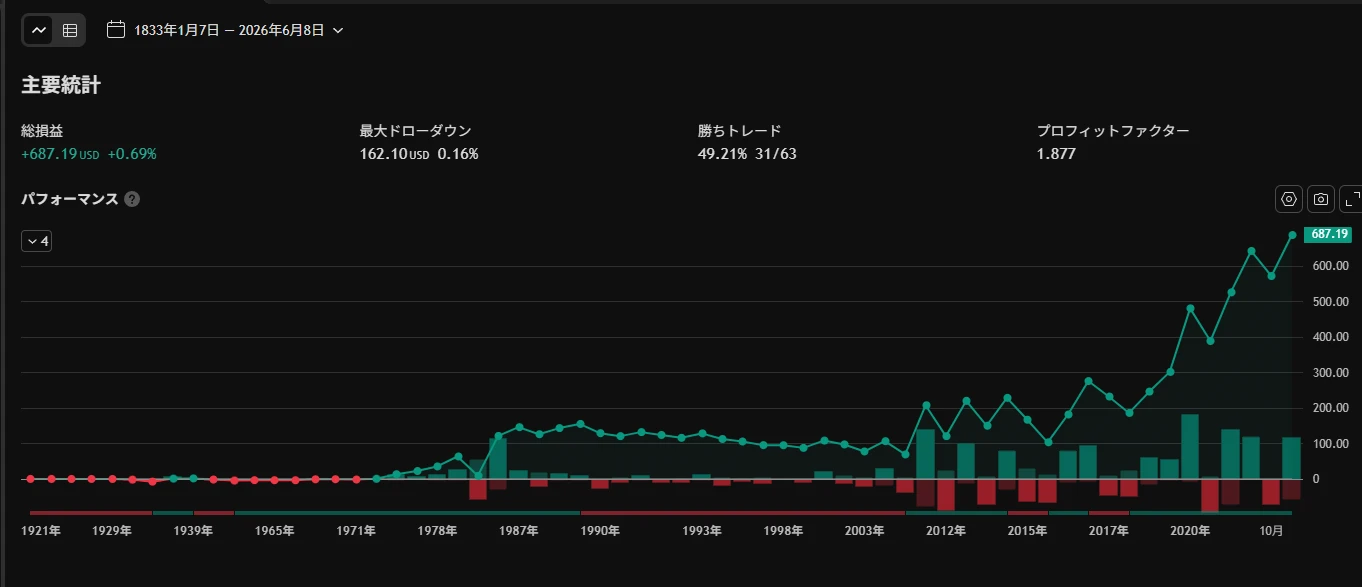Expand the chart to fullscreen
This screenshot has width=1362, height=587.
1351,199
